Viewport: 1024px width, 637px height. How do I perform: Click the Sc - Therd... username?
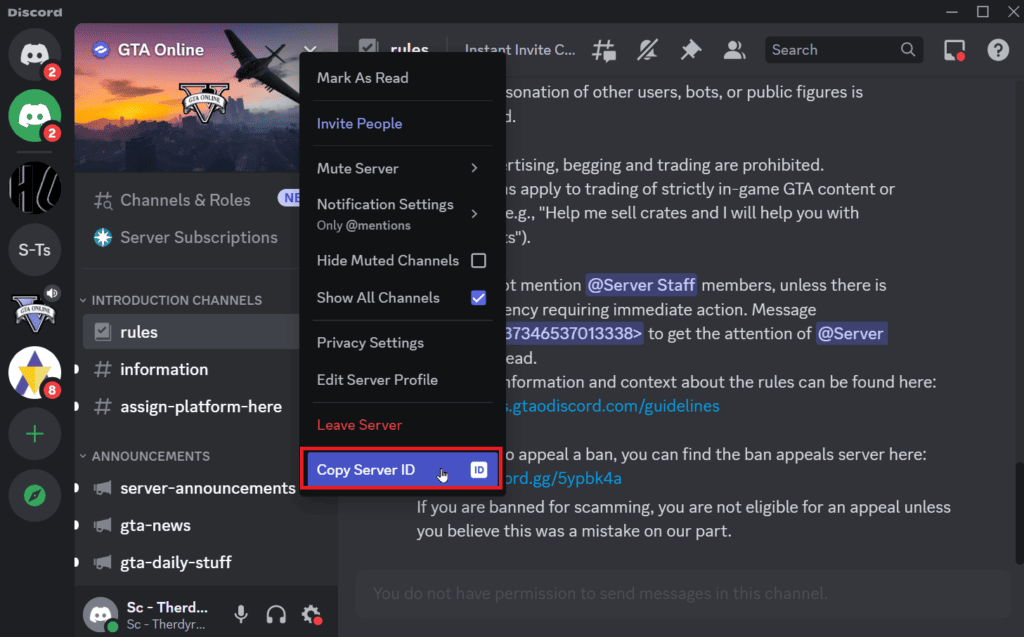coord(167,608)
